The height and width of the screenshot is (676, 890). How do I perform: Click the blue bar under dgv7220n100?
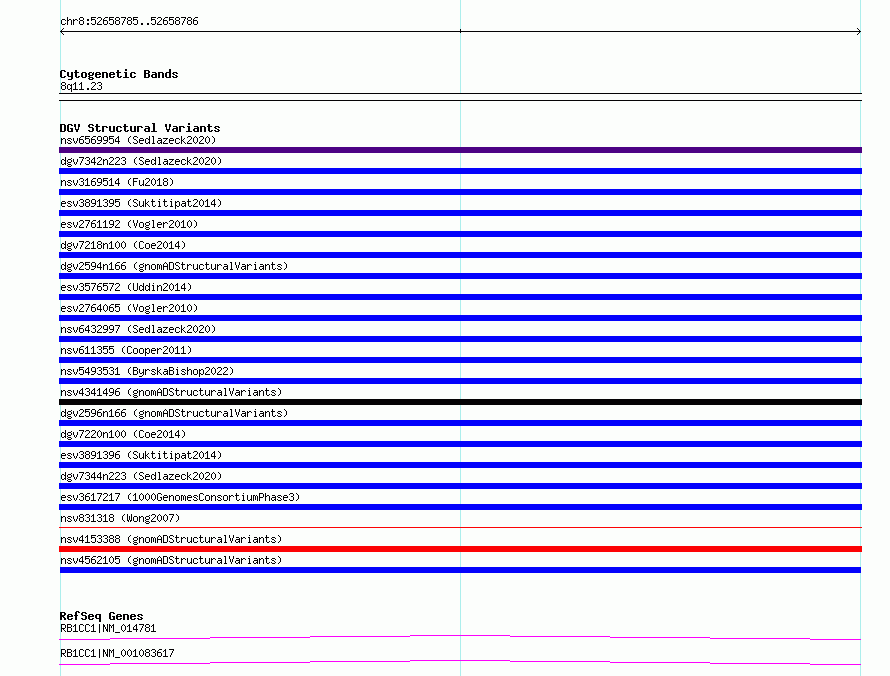tap(460, 444)
